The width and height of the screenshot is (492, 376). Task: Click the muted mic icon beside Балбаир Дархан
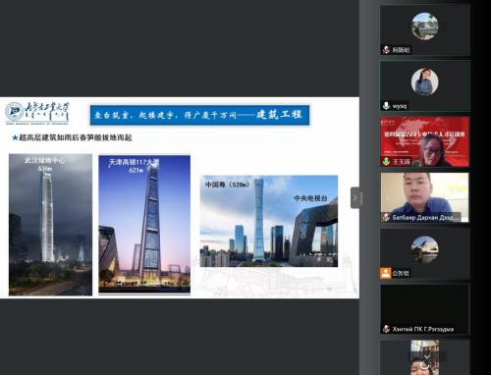386,217
